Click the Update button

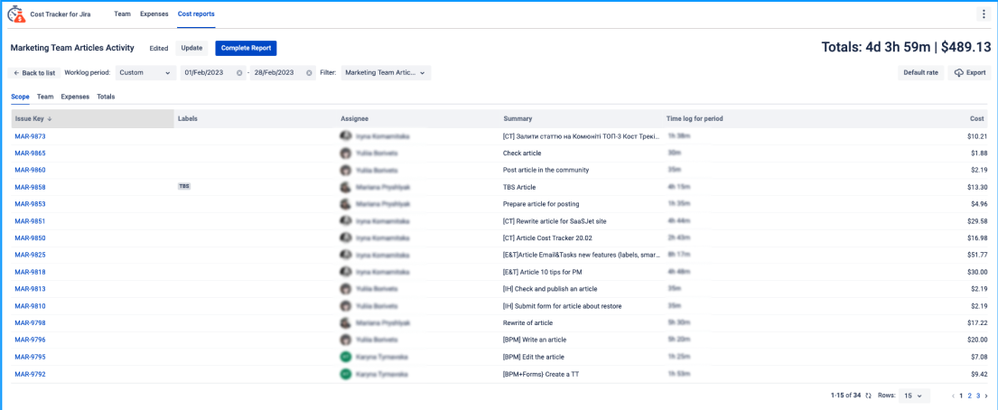pos(192,48)
